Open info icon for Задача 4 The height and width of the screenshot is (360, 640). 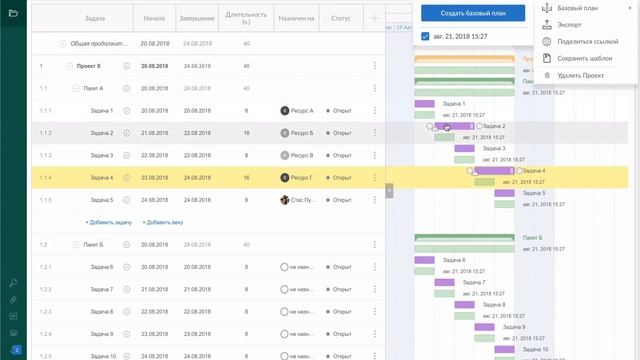pos(127,178)
